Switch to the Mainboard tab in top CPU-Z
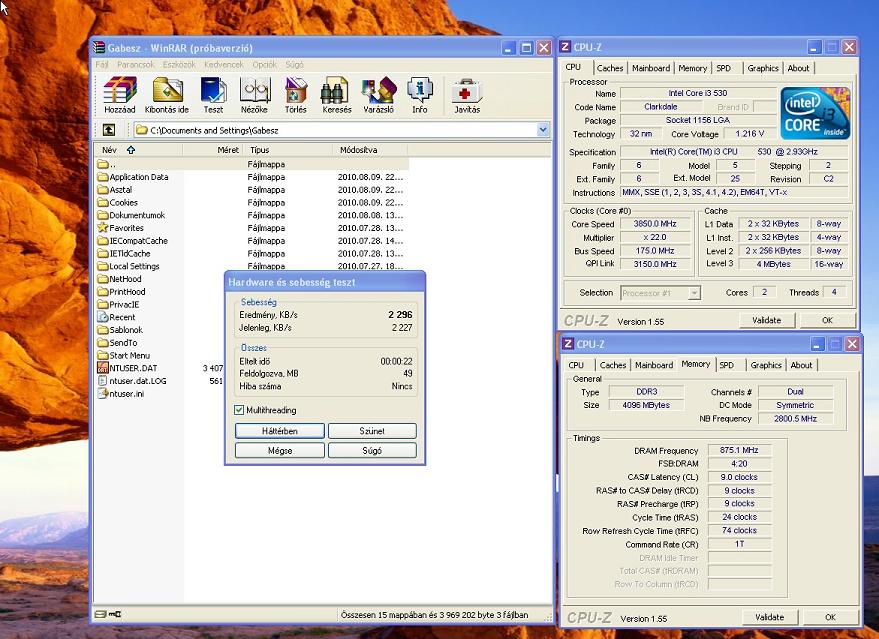 pyautogui.click(x=651, y=68)
